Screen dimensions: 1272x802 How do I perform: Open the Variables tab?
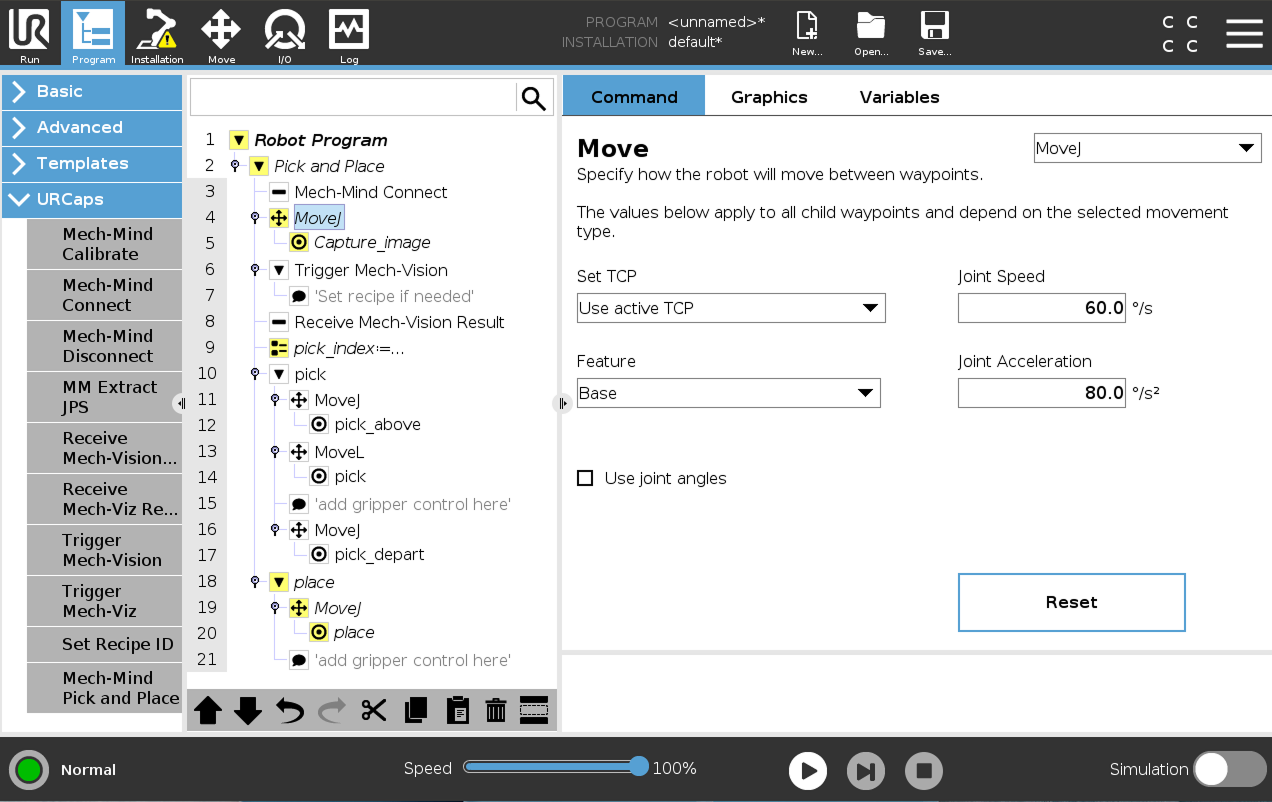pyautogui.click(x=898, y=97)
